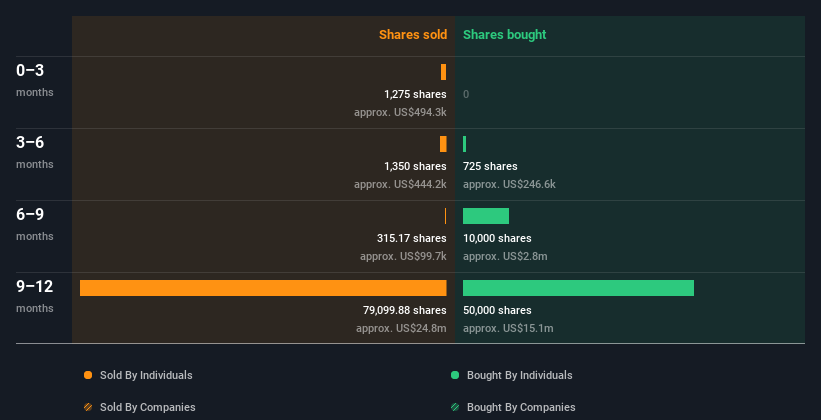The height and width of the screenshot is (420, 821).
Task: Toggle the Bought By Companies legend label
Action: tap(521, 407)
